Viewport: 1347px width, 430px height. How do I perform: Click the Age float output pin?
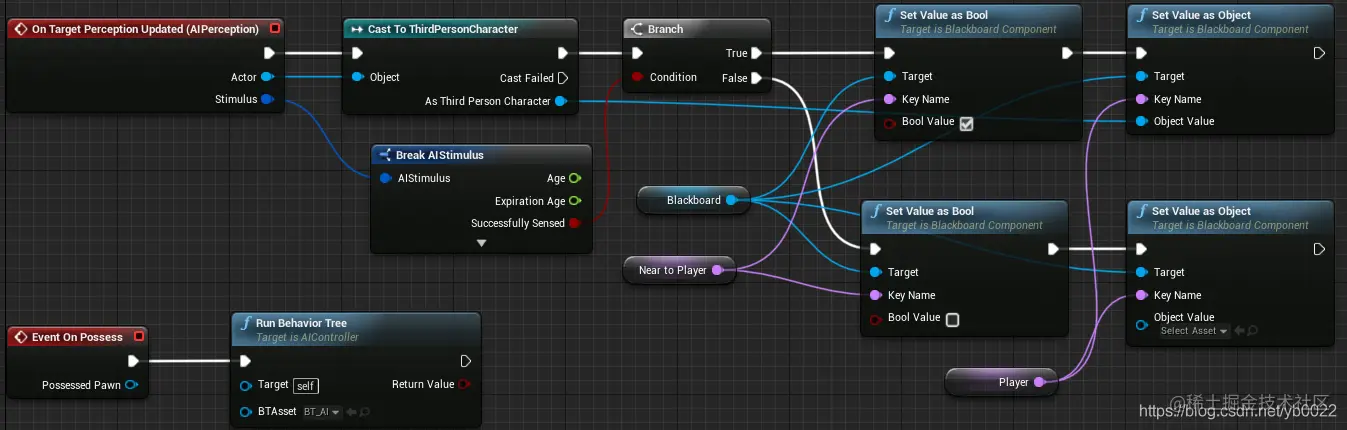tap(574, 178)
